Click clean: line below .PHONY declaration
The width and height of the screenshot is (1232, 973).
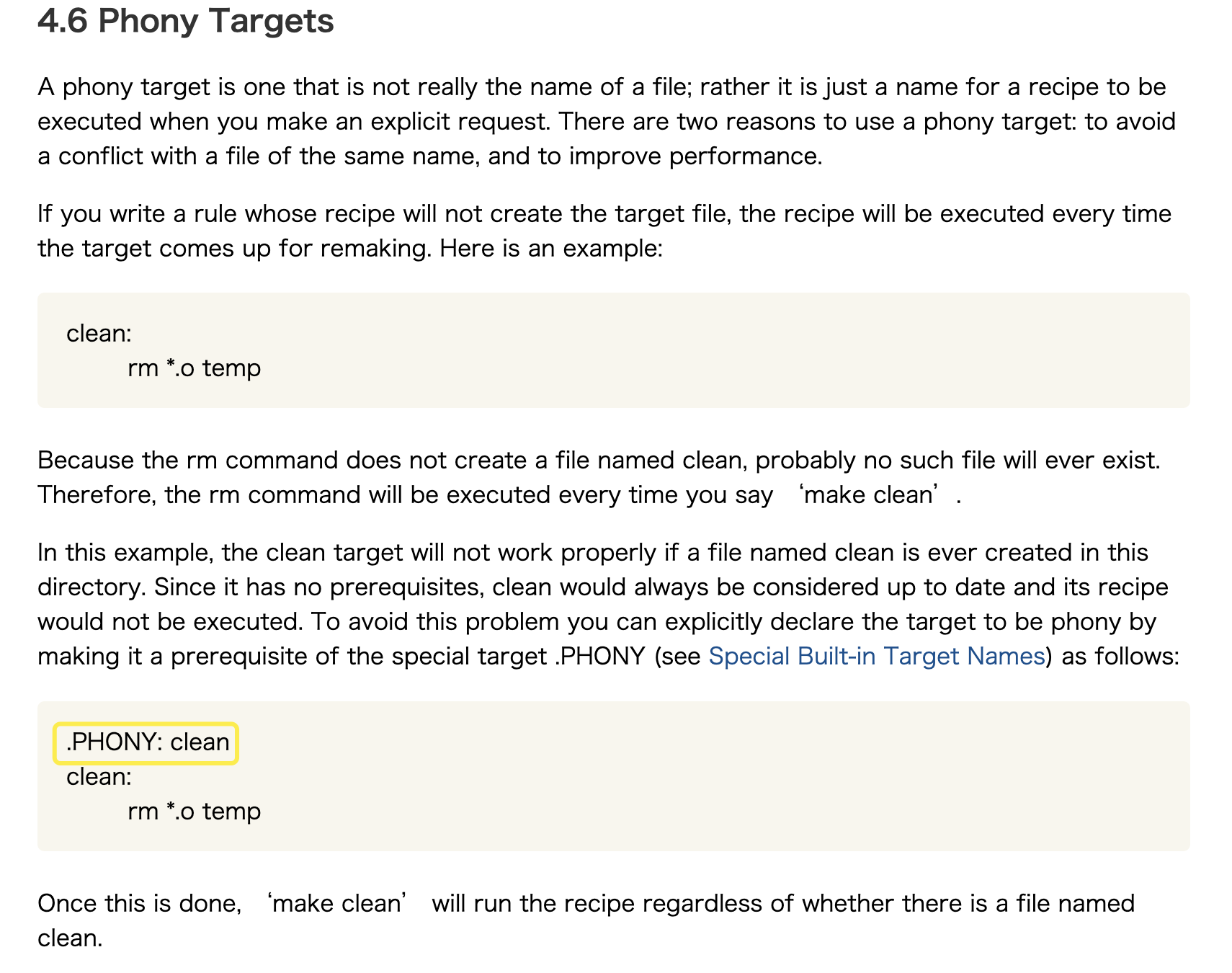[x=99, y=776]
